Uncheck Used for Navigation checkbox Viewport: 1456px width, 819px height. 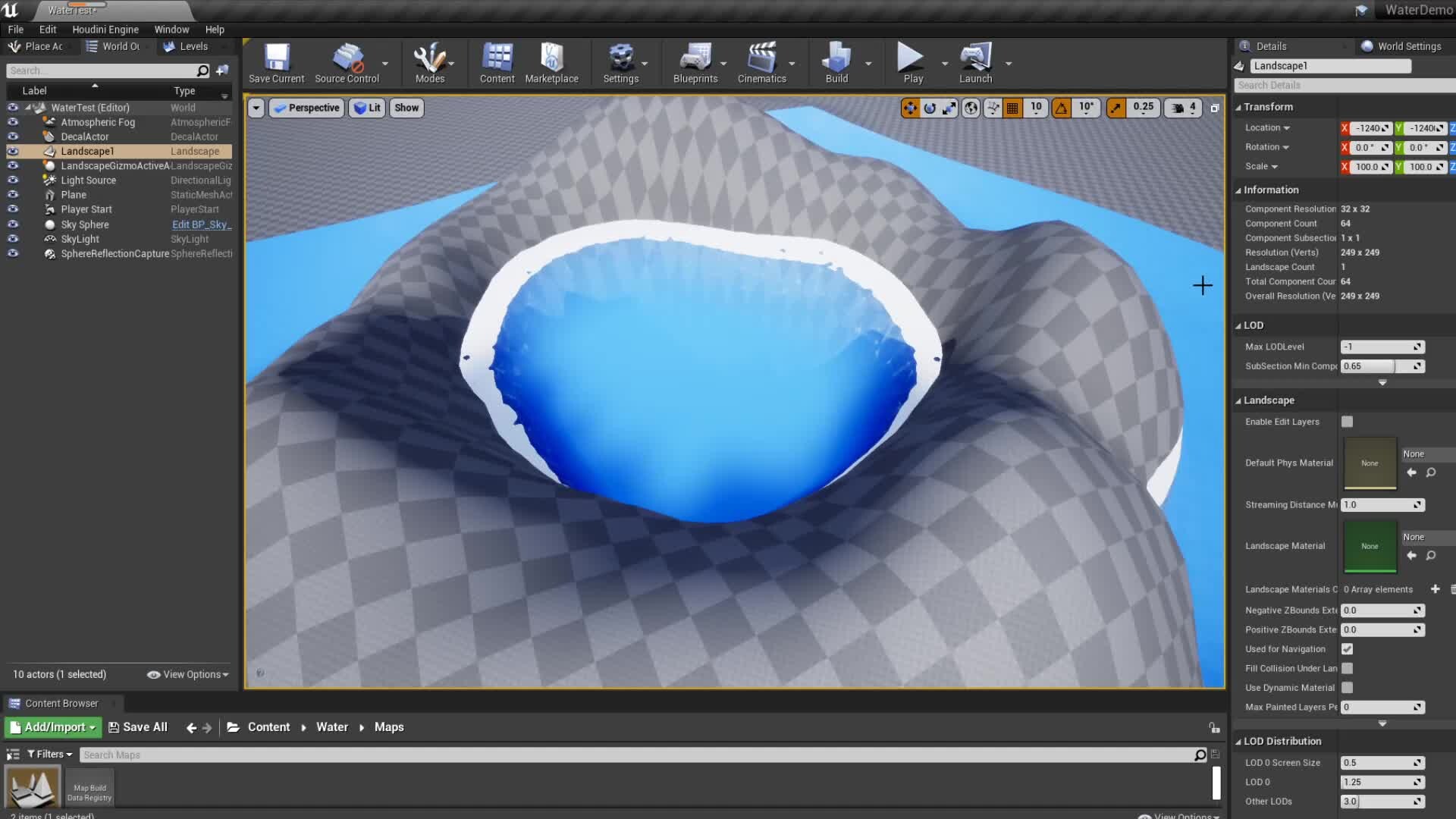(x=1347, y=649)
